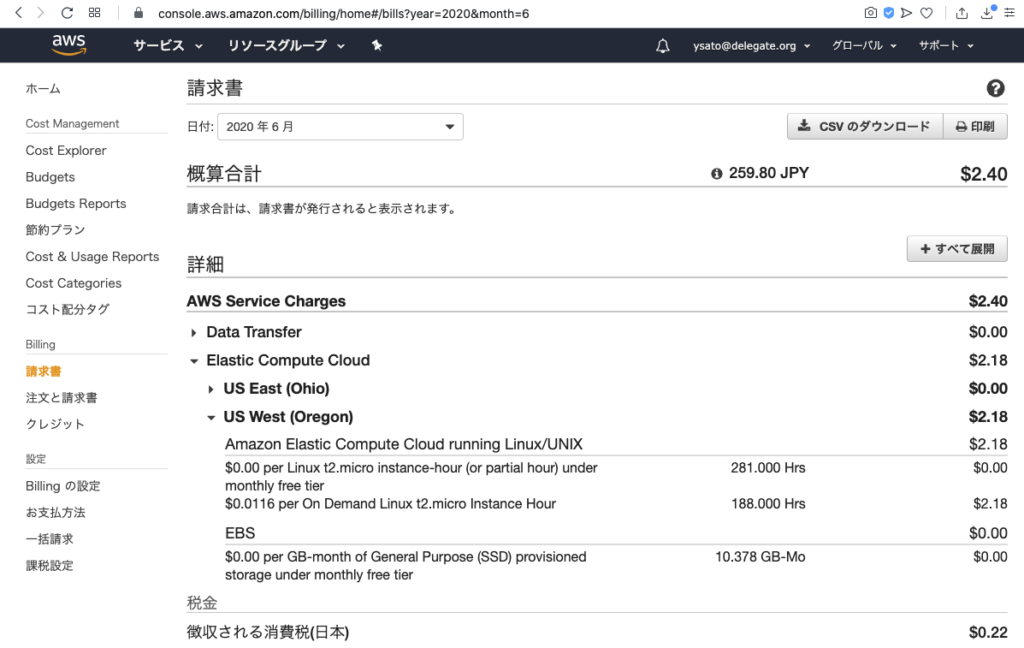This screenshot has height=648, width=1024.
Task: Collapse the Elastic Compute Cloud section
Action: 194,361
